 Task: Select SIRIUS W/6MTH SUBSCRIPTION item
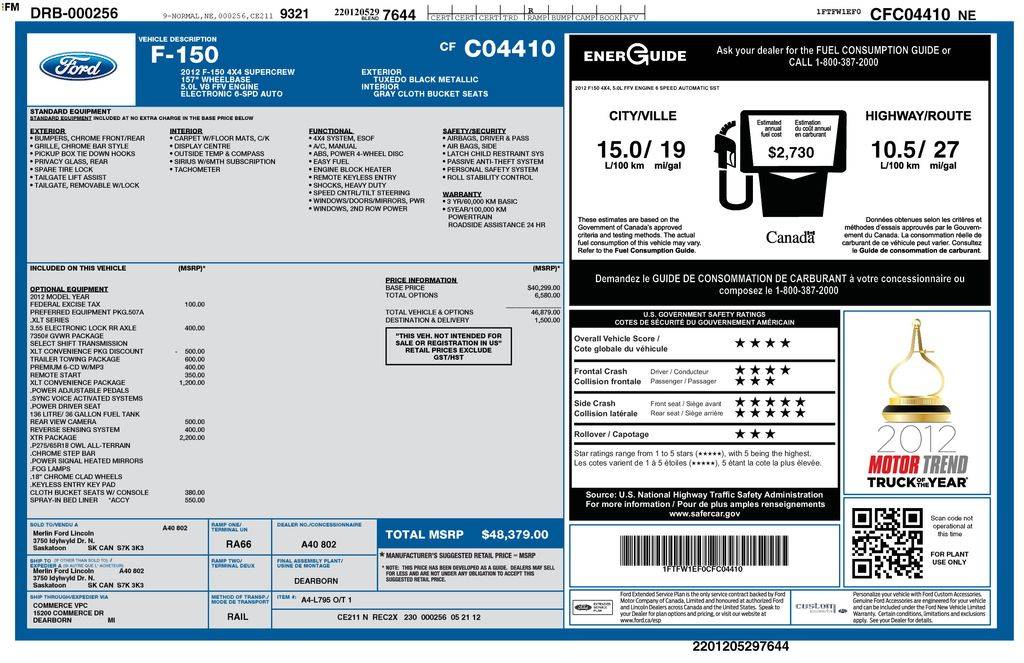coord(223,162)
